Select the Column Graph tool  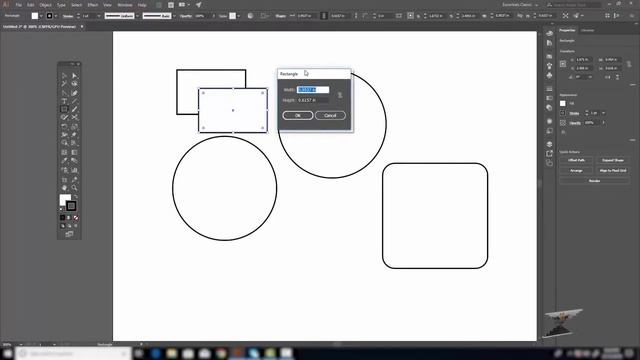(74, 170)
